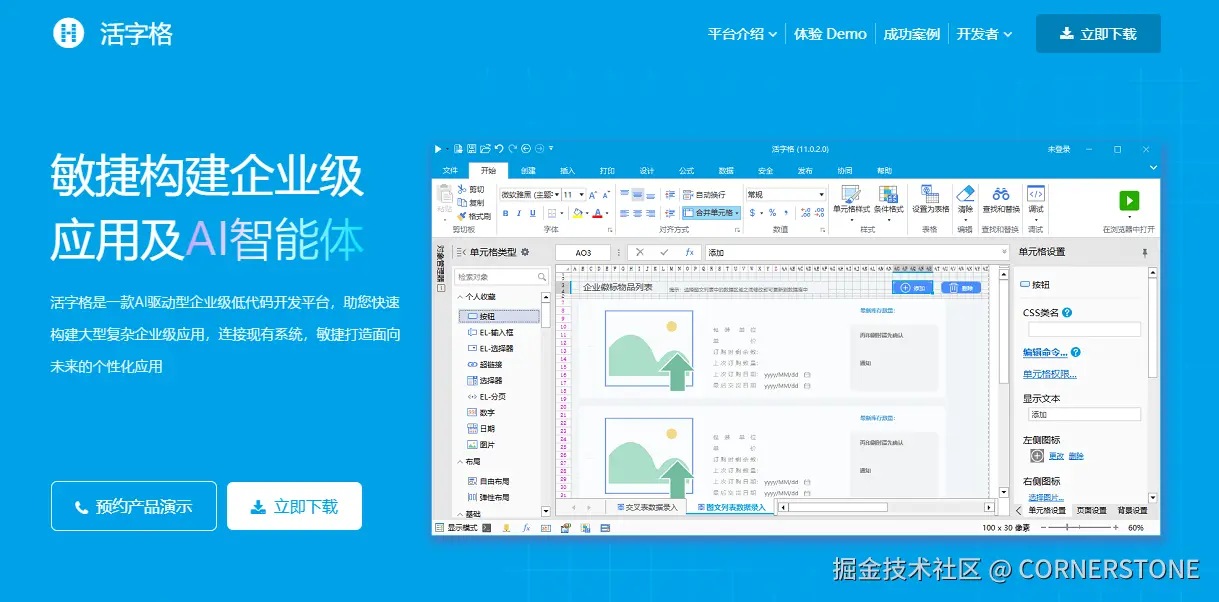Toggle 自动换行 (wrap text)
The image size is (1219, 602).
pyautogui.click(x=704, y=195)
